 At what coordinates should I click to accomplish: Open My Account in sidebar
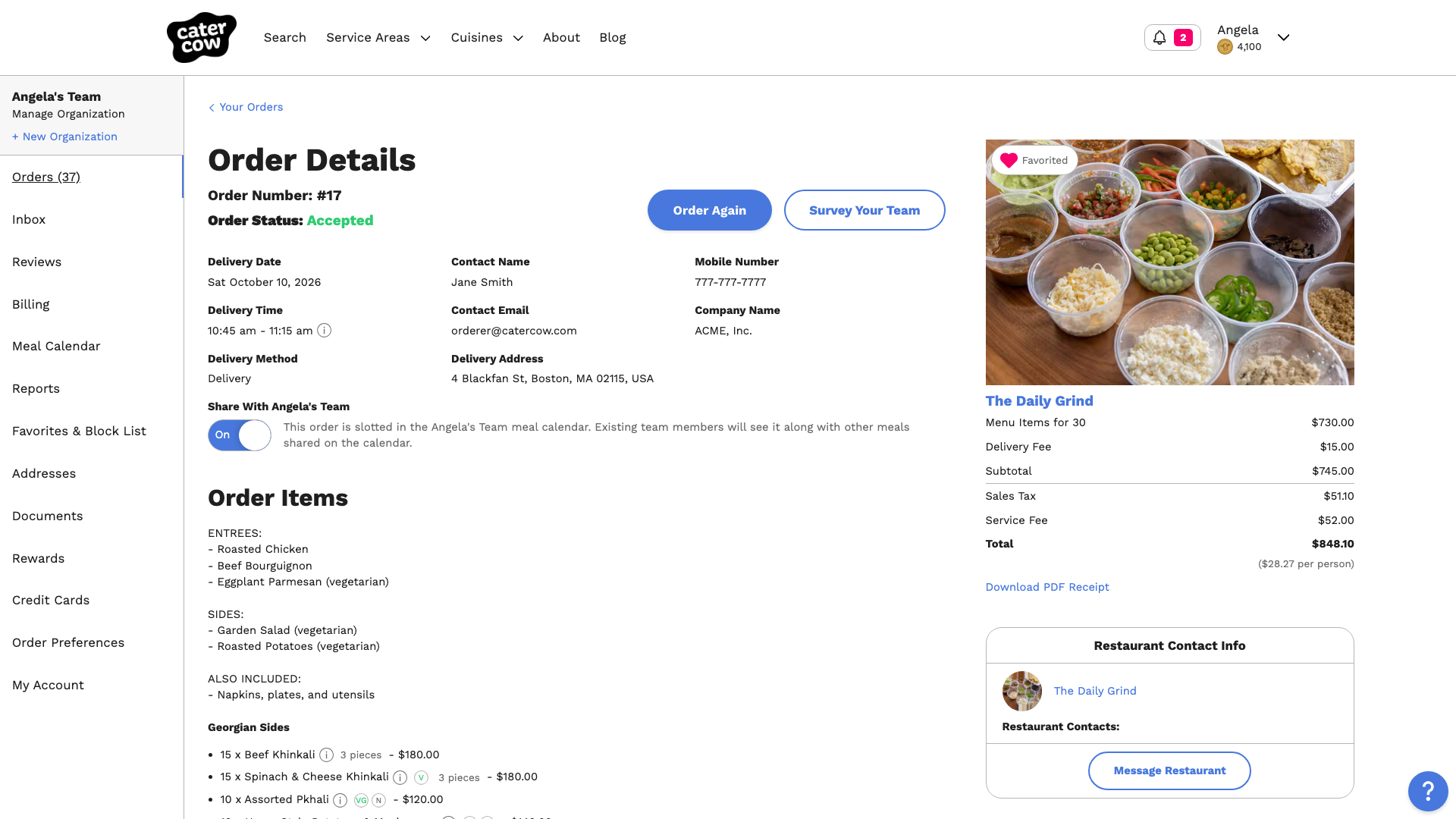(48, 685)
